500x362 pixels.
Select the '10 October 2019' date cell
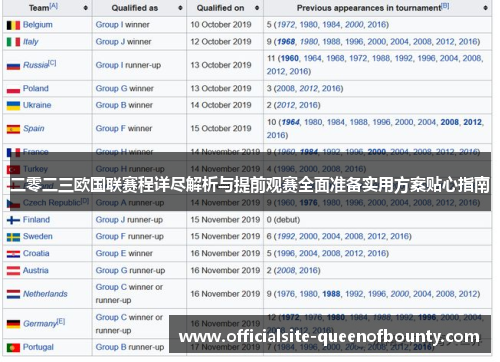pyautogui.click(x=221, y=25)
